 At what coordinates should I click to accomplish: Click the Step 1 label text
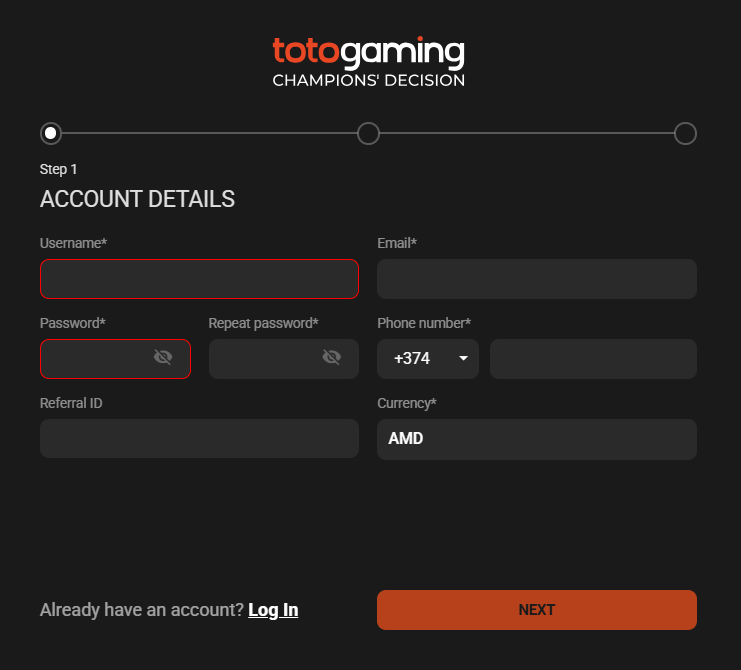coord(59,169)
